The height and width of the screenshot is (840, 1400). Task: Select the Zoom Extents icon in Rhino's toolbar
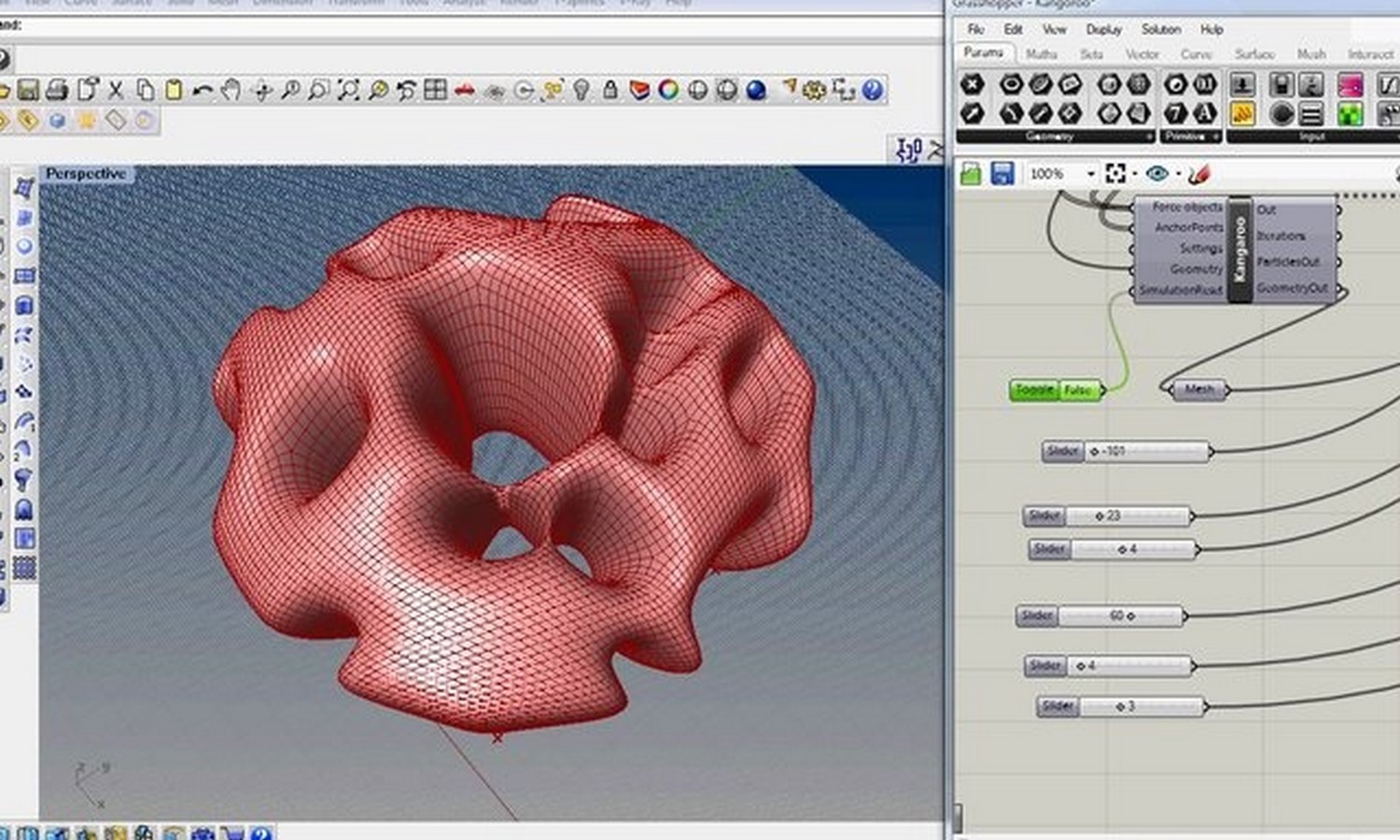tap(348, 90)
